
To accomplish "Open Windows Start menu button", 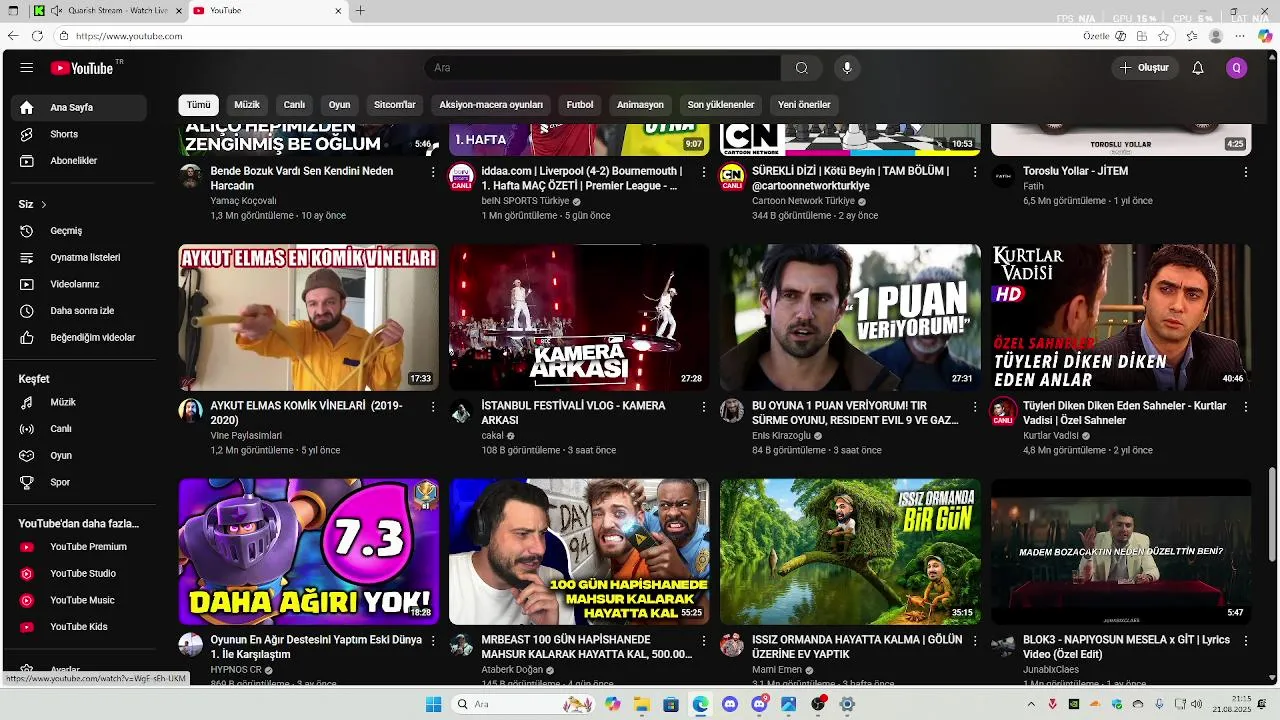I will point(433,704).
